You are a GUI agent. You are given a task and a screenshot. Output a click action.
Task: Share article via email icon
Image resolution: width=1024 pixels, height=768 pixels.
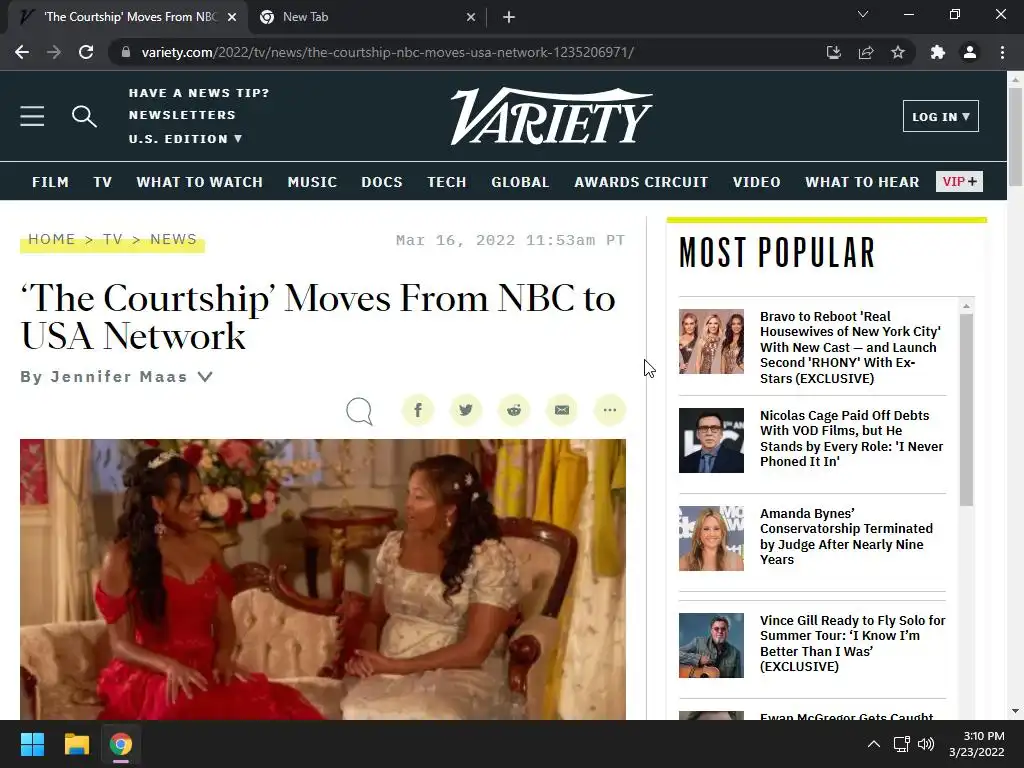click(562, 410)
